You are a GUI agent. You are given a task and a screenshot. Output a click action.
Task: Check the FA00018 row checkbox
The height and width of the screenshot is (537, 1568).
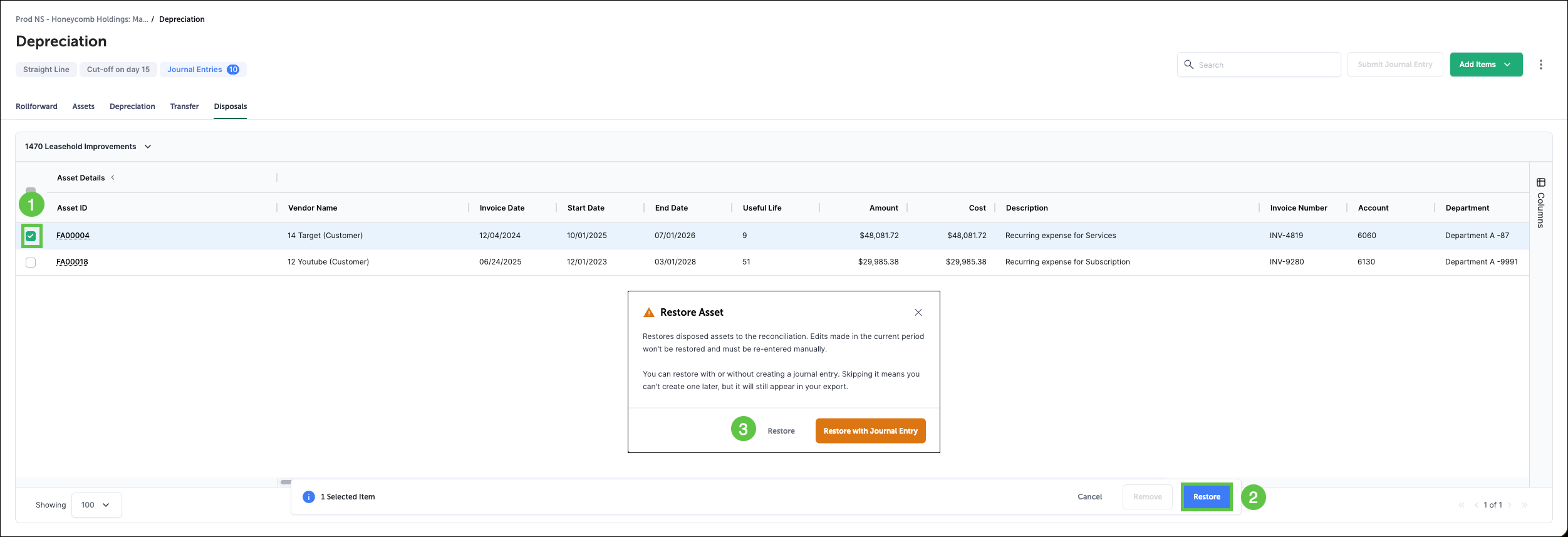coord(31,263)
